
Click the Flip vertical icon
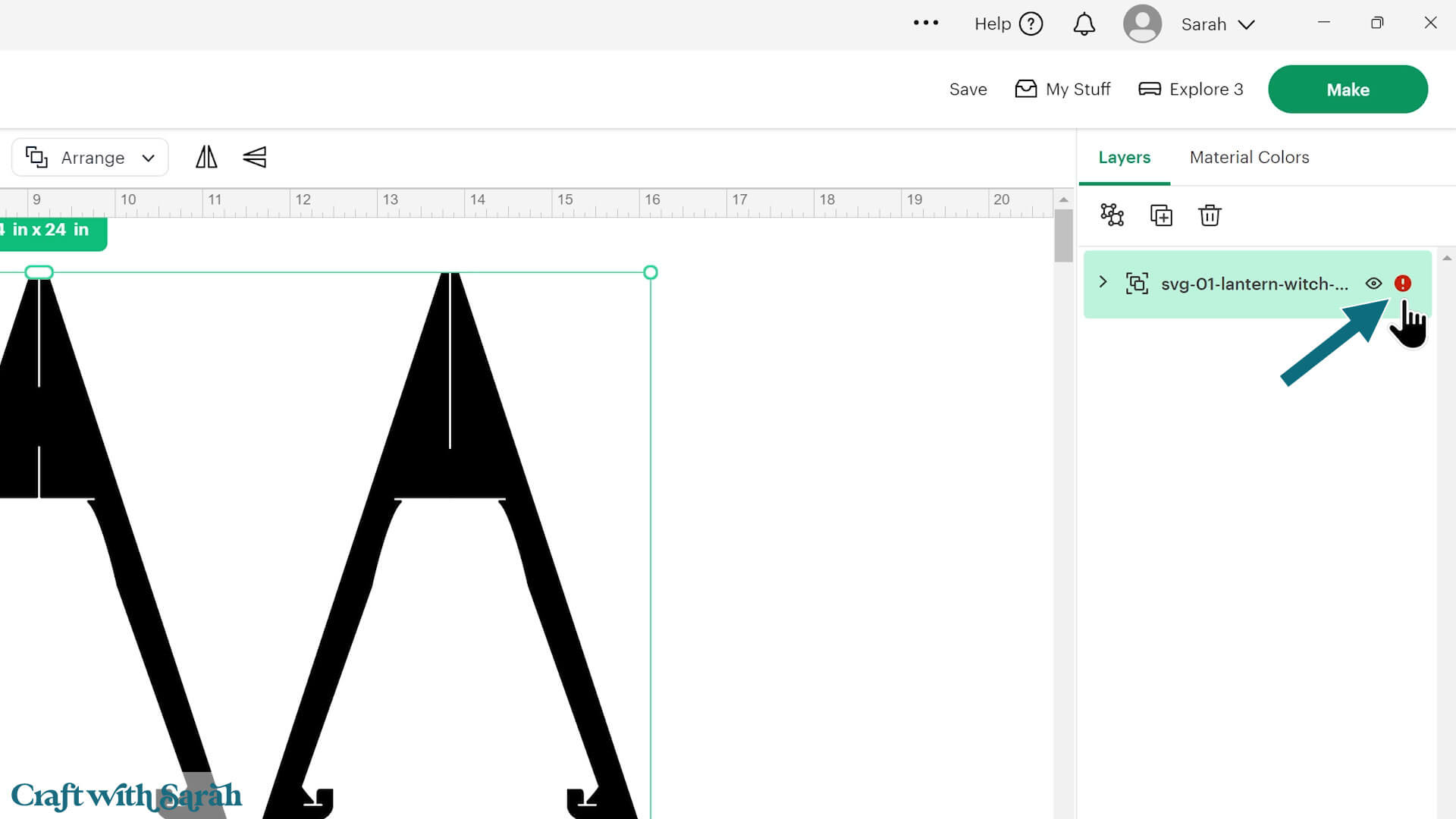pyautogui.click(x=255, y=157)
